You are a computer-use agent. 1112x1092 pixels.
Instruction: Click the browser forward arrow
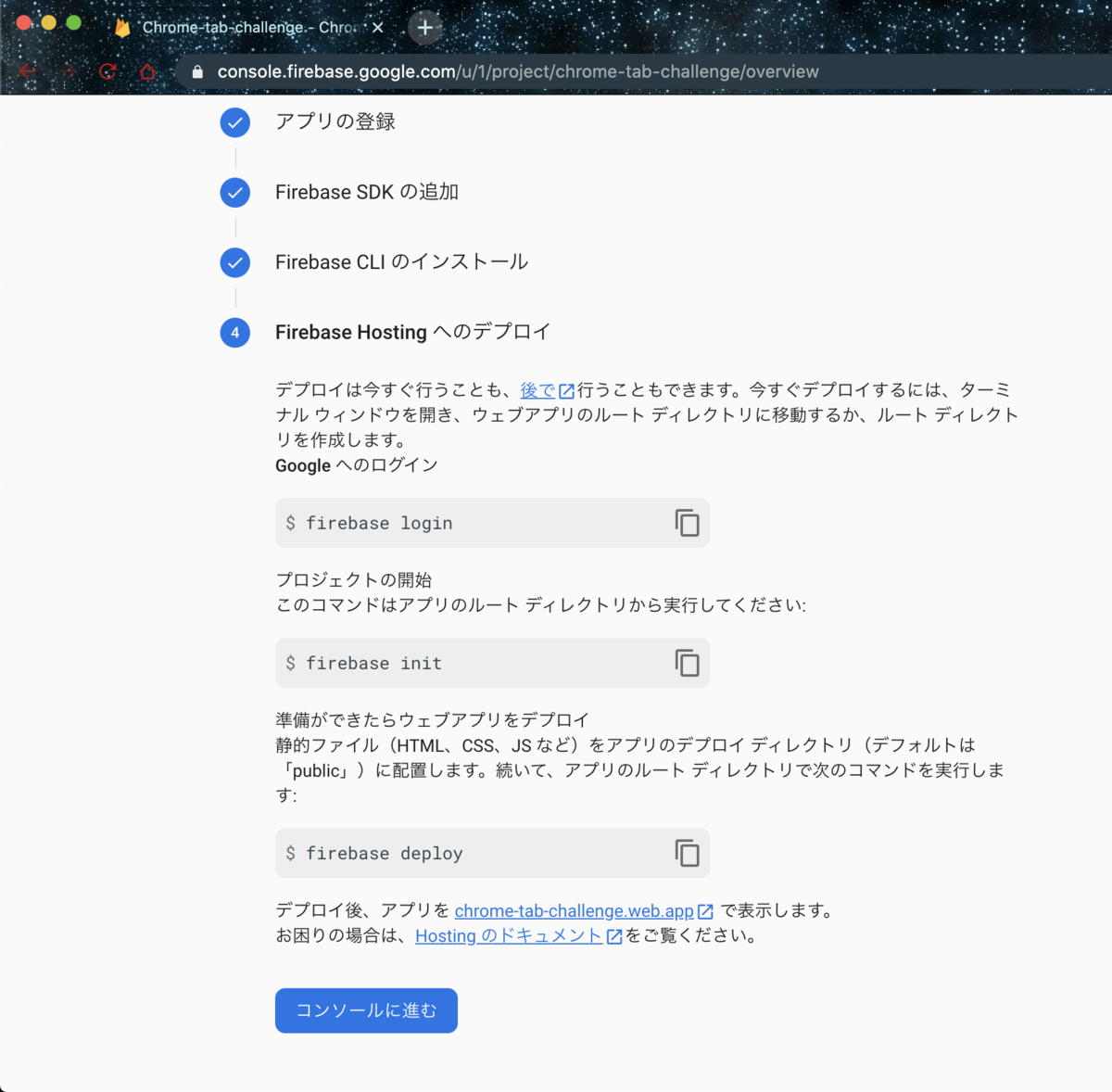pos(68,71)
